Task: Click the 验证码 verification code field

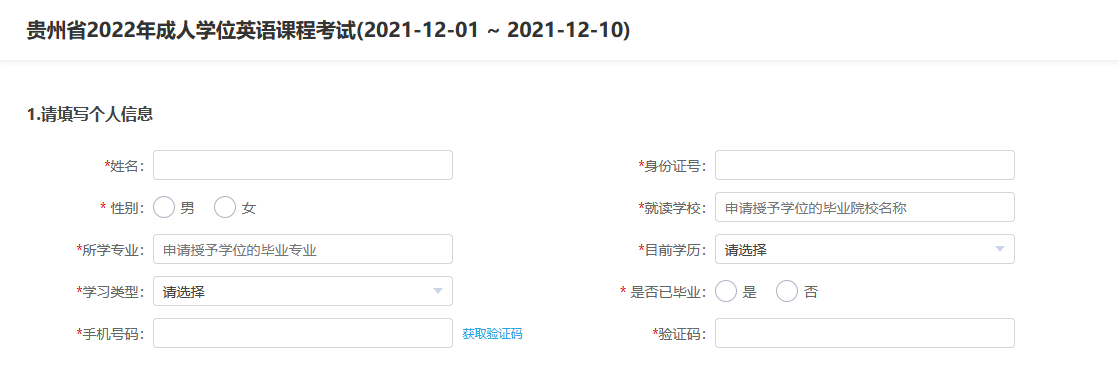Action: (x=864, y=334)
